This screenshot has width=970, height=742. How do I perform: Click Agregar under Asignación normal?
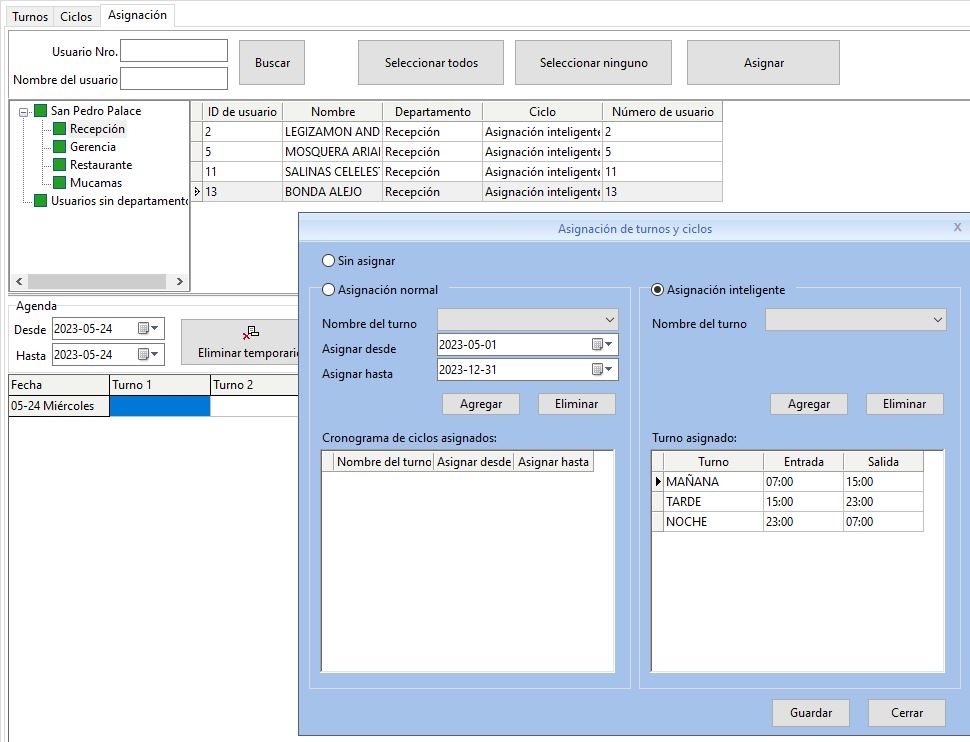tap(481, 403)
